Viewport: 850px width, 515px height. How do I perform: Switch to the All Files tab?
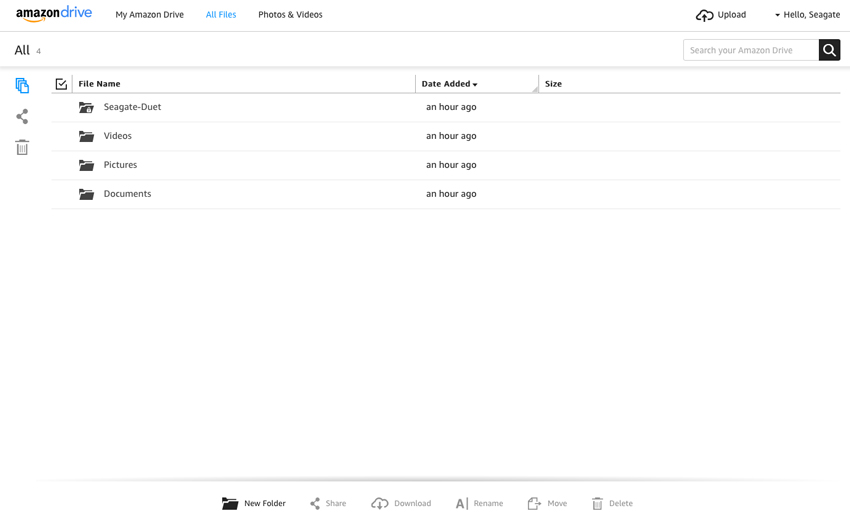click(221, 15)
